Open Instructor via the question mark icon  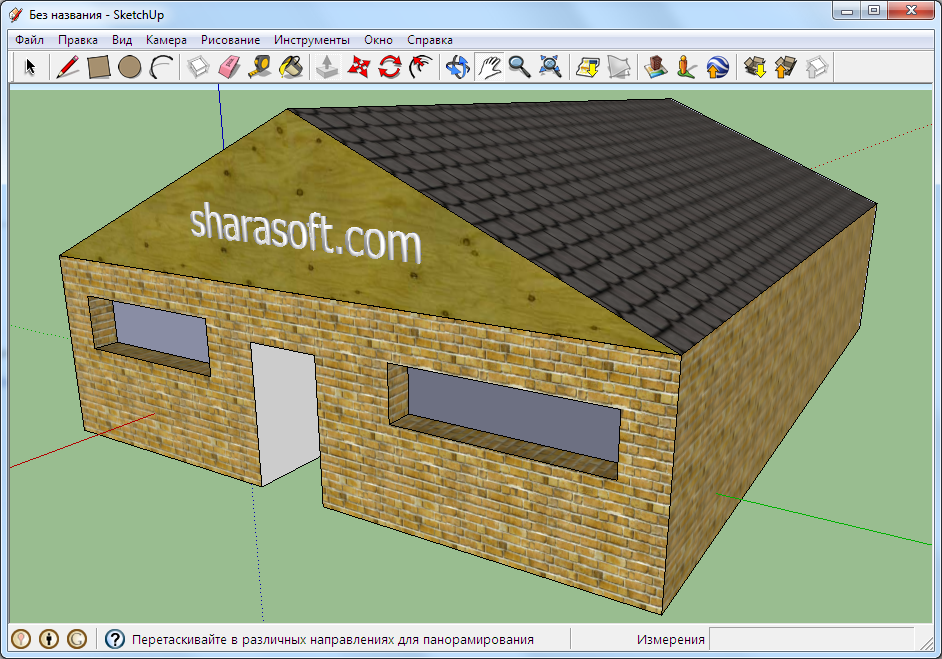[x=115, y=639]
